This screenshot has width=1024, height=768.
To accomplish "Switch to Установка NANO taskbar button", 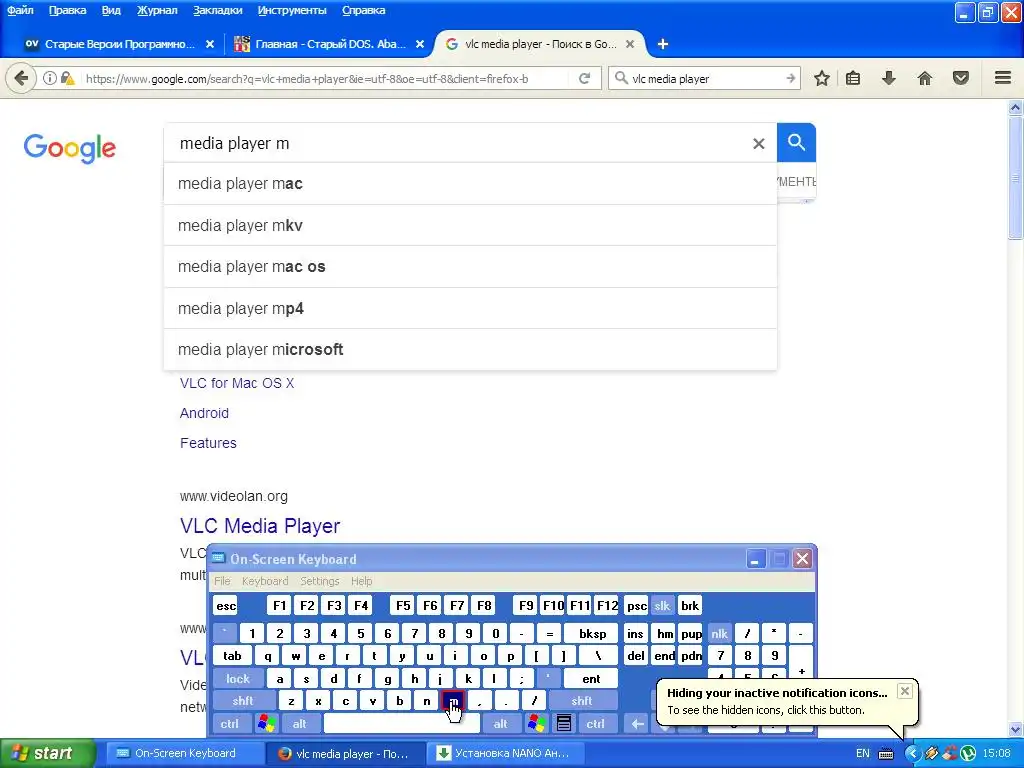I will (x=503, y=754).
